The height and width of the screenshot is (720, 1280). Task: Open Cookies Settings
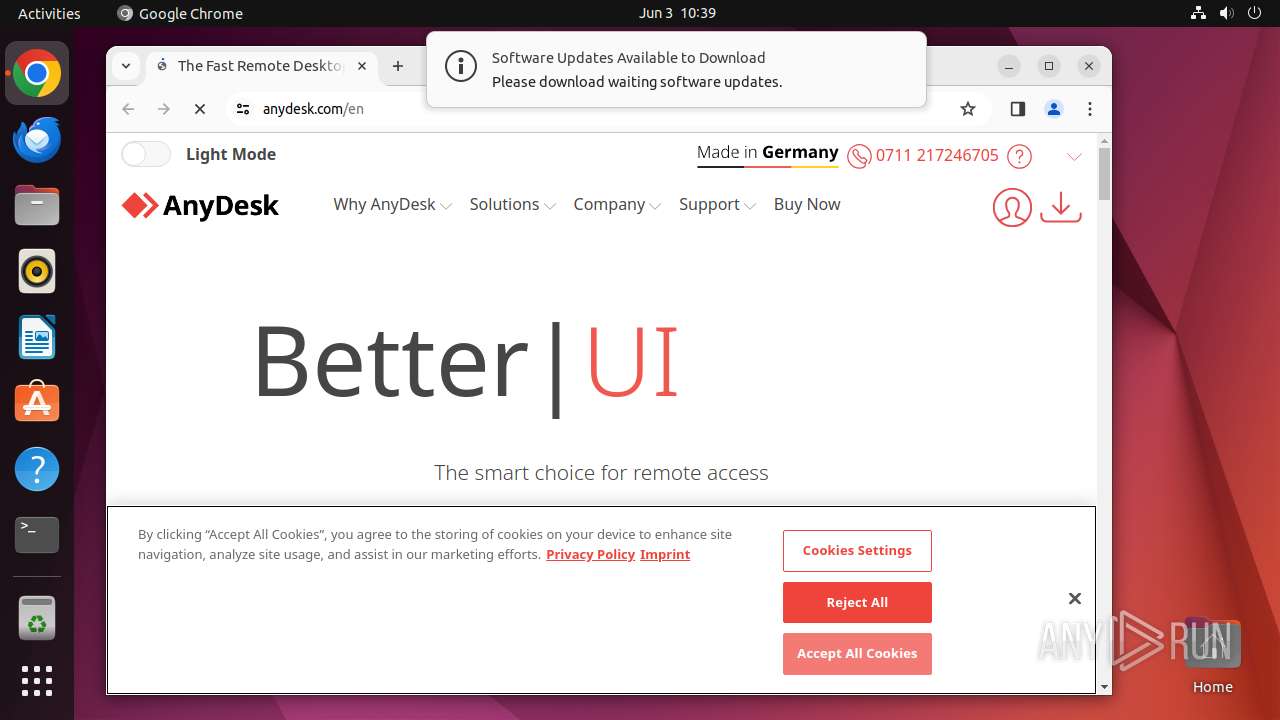[x=857, y=551]
